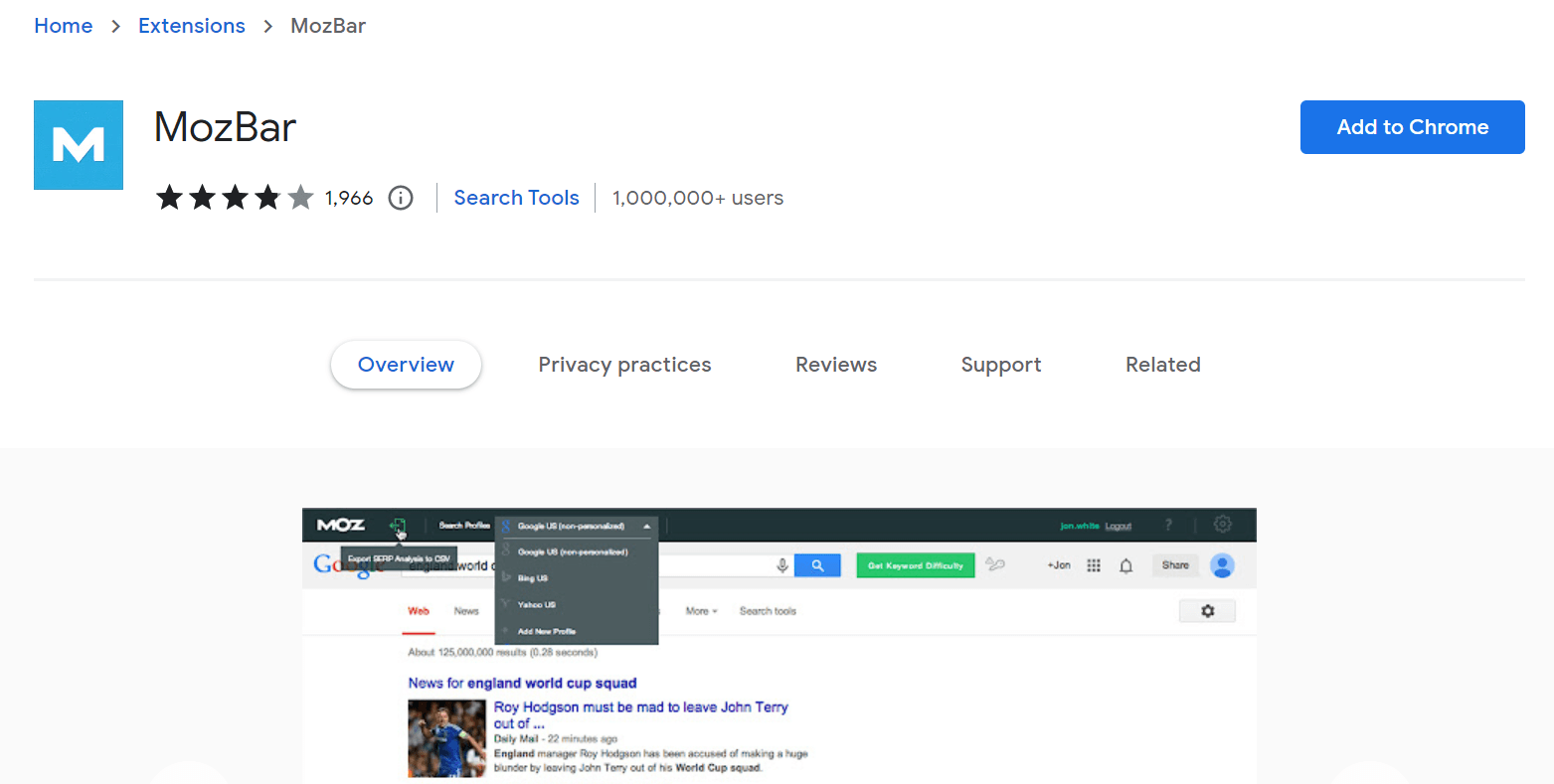The image size is (1554, 784).
Task: Open the Google US (non-personalized) profile dropdown
Action: tap(577, 526)
